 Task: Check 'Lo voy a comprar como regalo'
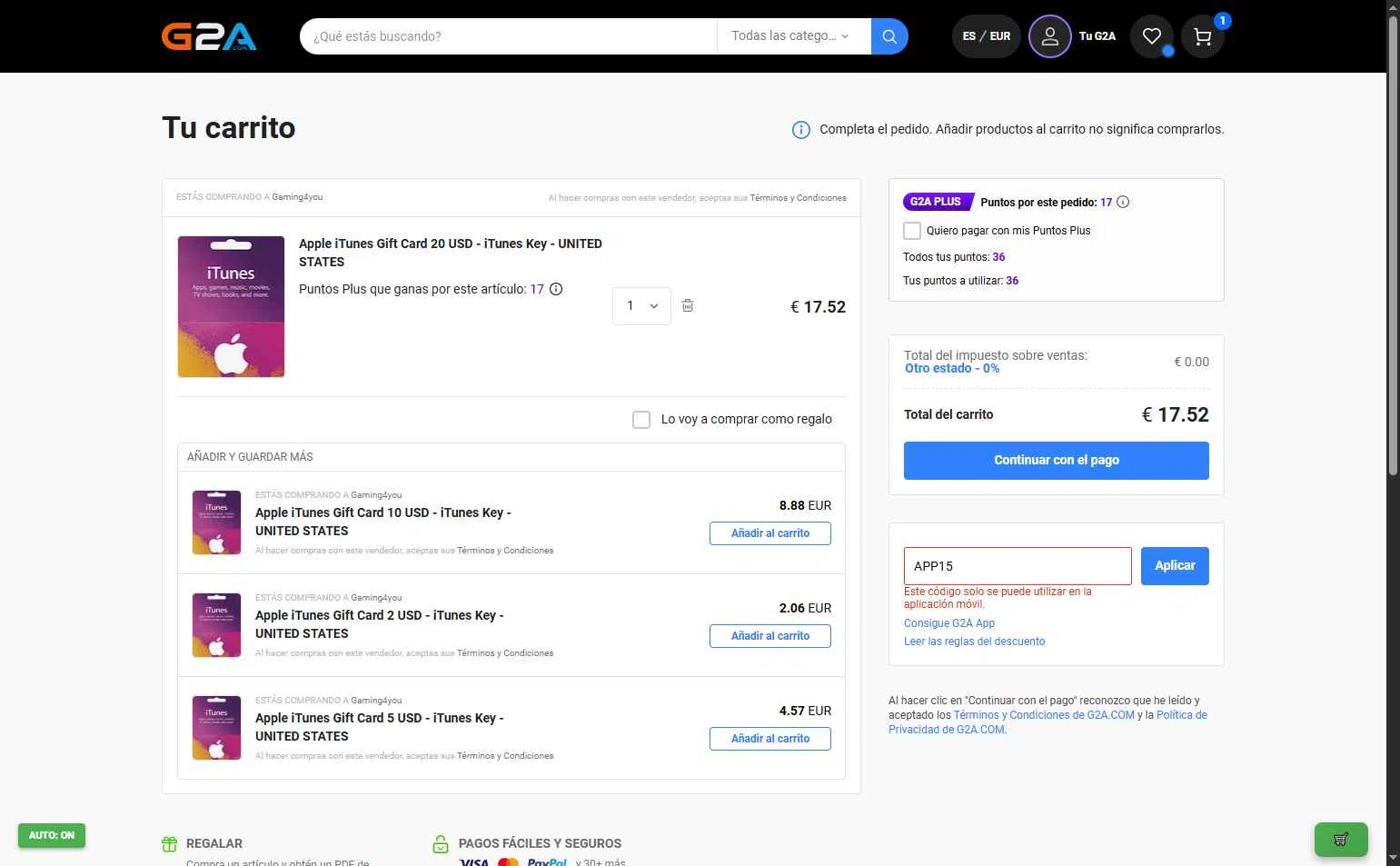coord(641,420)
